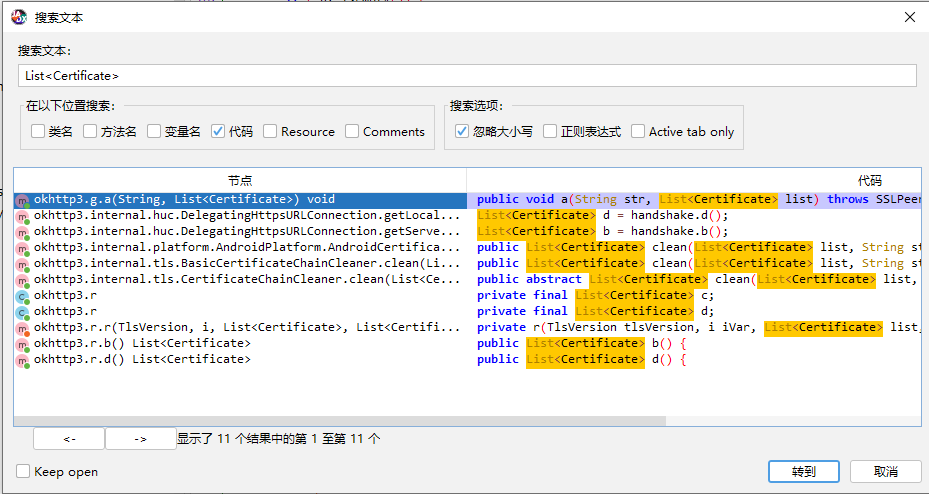Enable the Resource search checkbox

click(270, 131)
